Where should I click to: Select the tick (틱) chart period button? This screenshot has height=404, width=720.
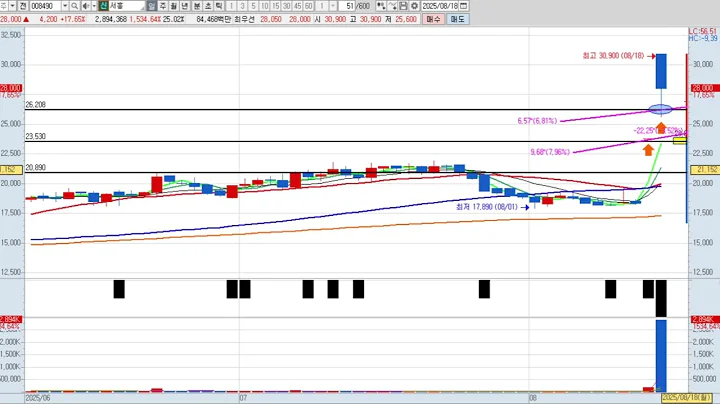219,6
